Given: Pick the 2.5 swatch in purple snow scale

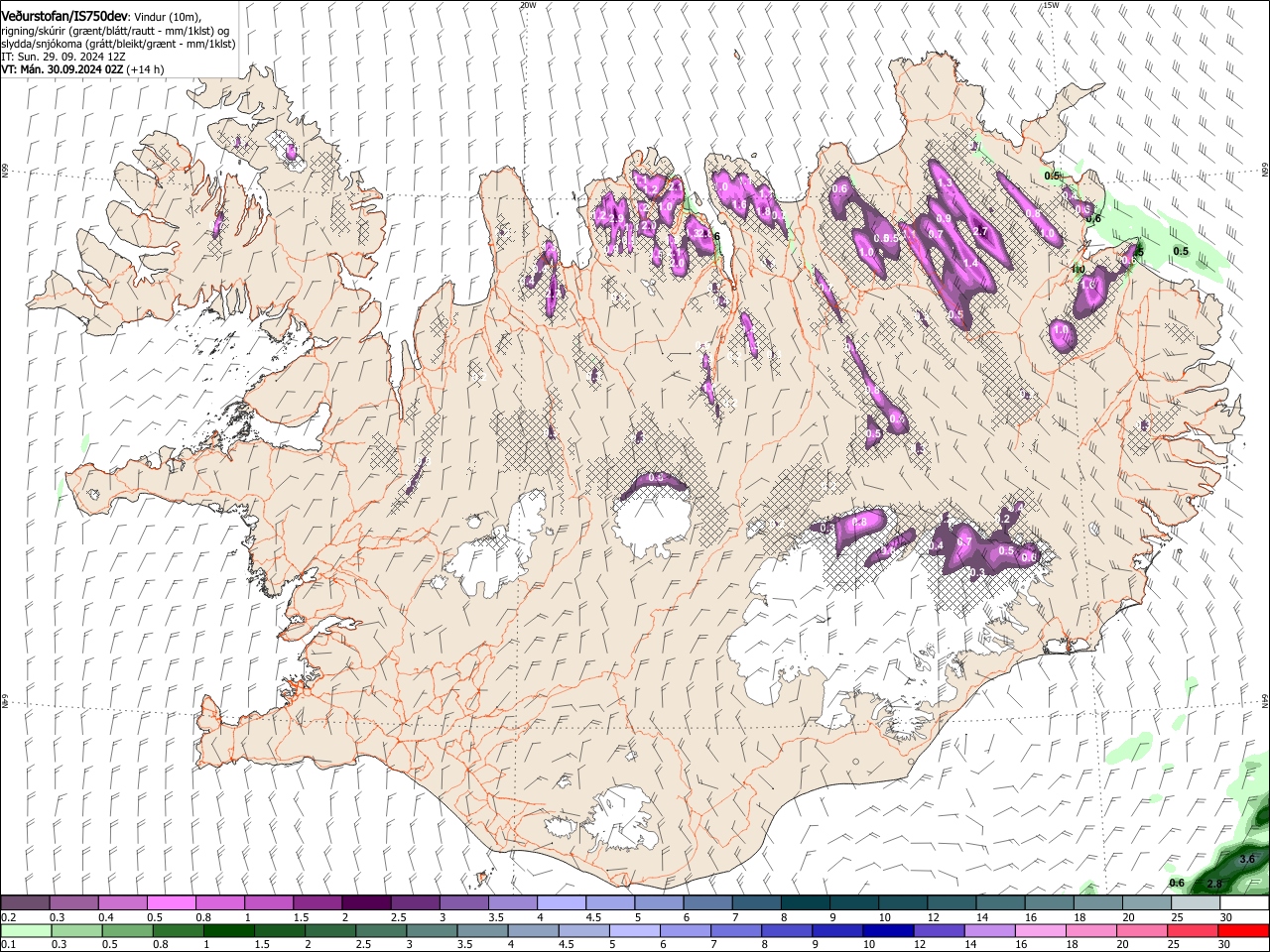Looking at the screenshot, I should pos(415,902).
